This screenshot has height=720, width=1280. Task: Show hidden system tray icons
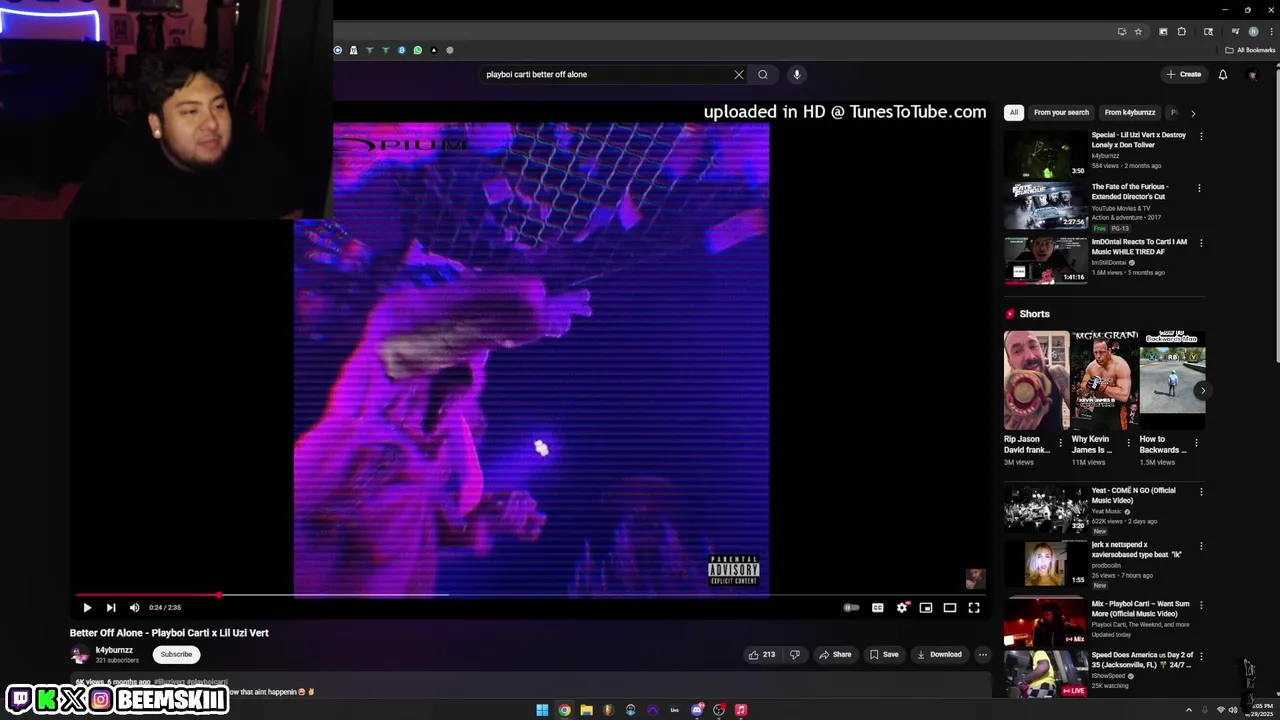[1189, 710]
